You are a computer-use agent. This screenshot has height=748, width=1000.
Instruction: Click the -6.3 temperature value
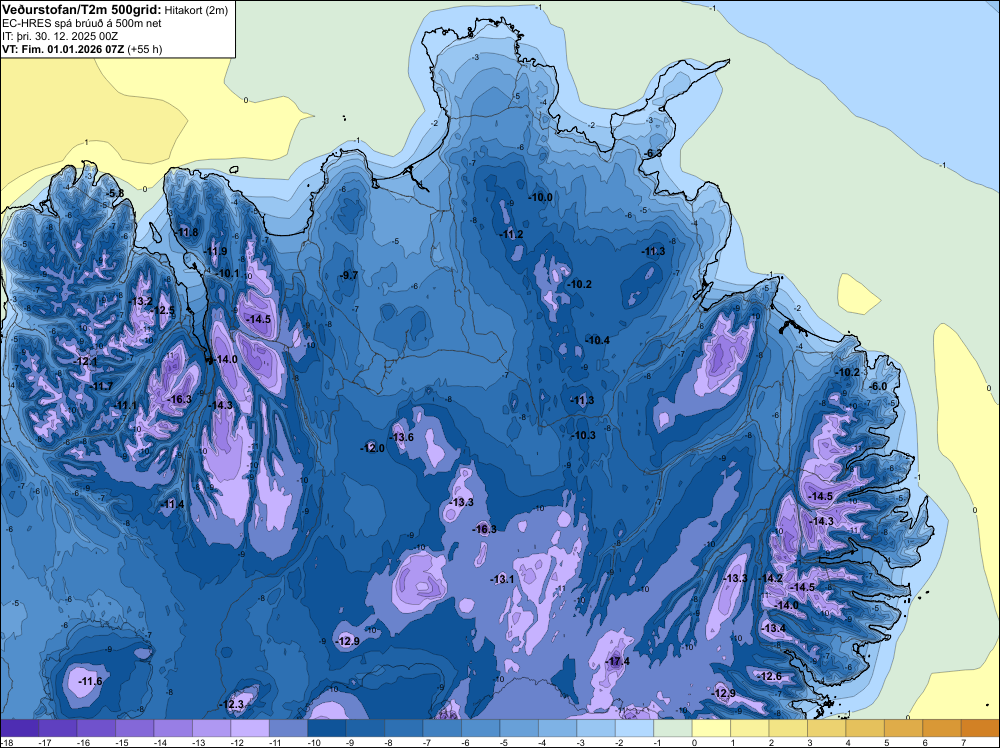pos(652,154)
